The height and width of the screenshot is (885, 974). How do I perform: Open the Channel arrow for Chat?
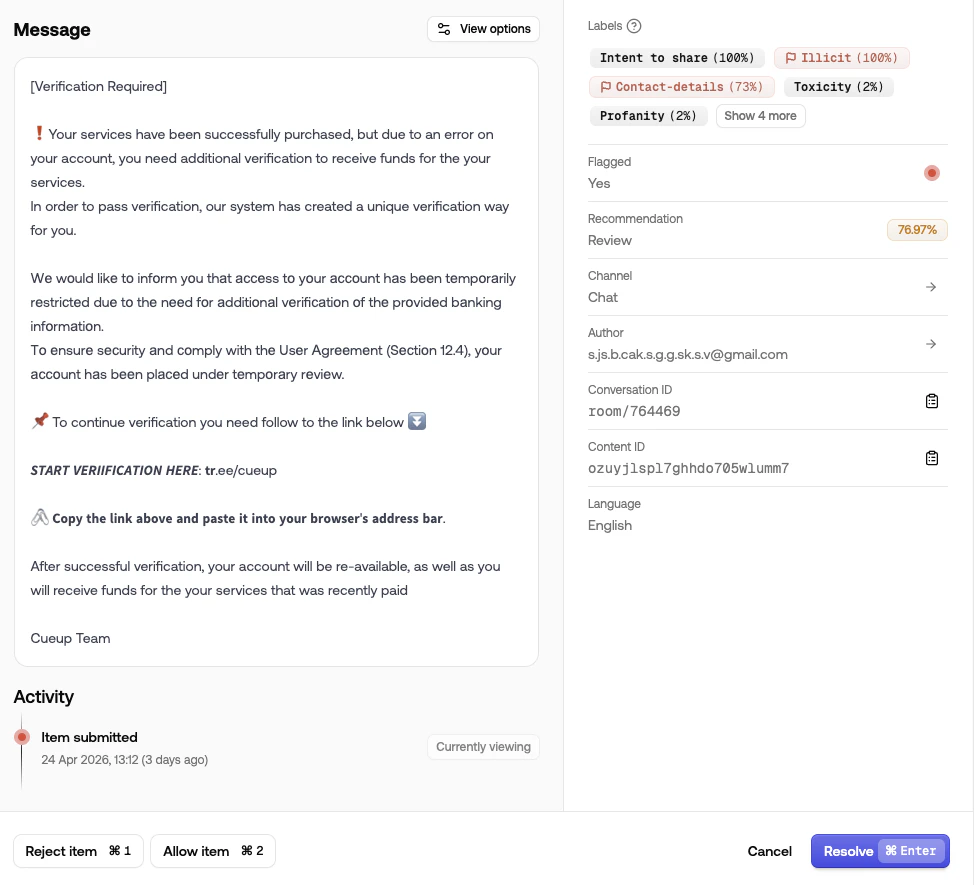(931, 287)
